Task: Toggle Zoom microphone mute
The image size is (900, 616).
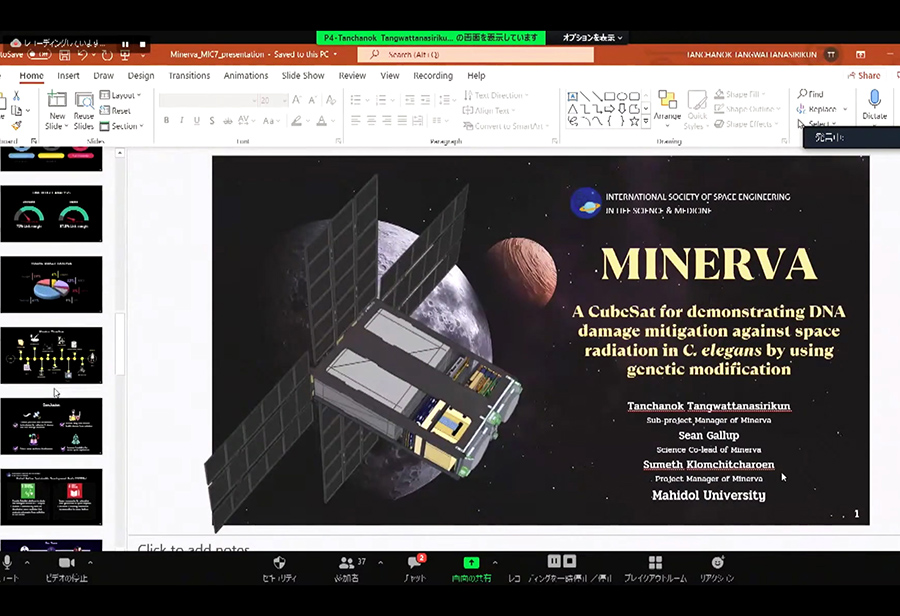Action: (x=7, y=563)
